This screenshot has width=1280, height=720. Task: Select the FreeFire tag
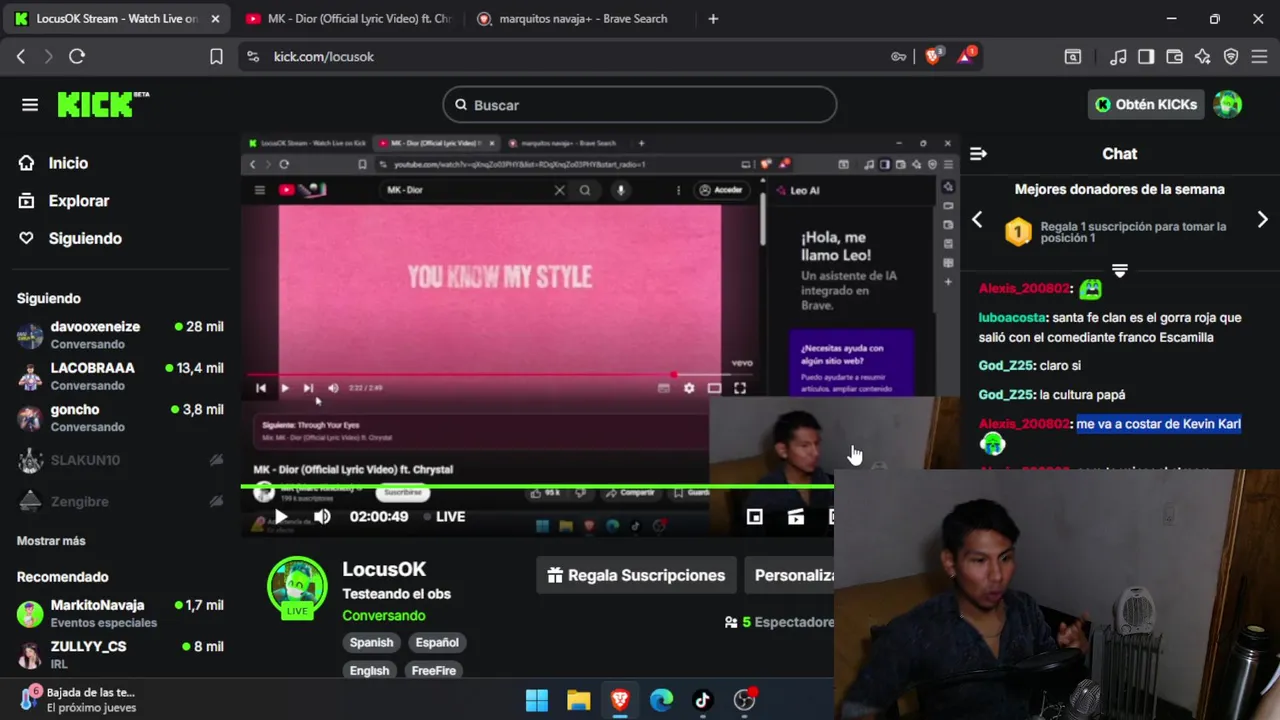click(434, 671)
